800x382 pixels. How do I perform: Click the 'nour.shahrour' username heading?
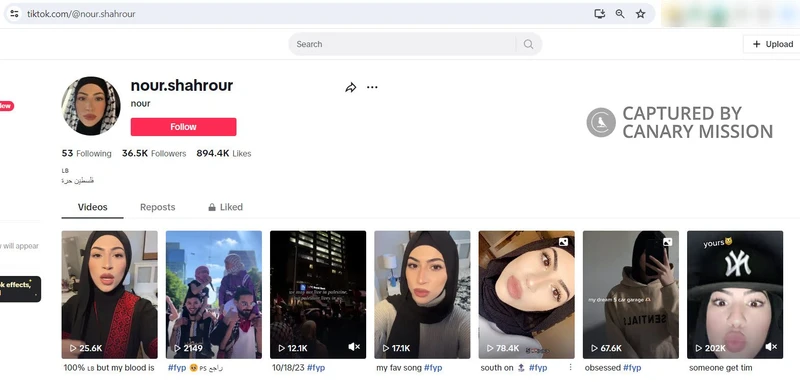pyautogui.click(x=182, y=85)
